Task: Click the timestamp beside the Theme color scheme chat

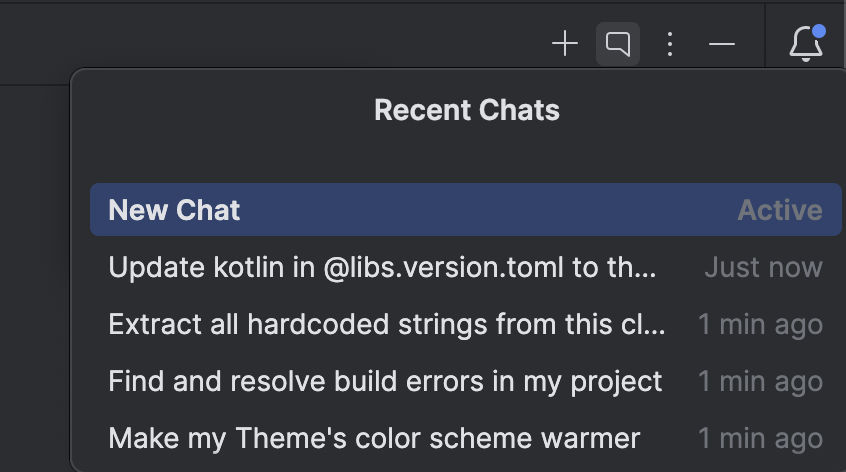Action: coord(760,438)
